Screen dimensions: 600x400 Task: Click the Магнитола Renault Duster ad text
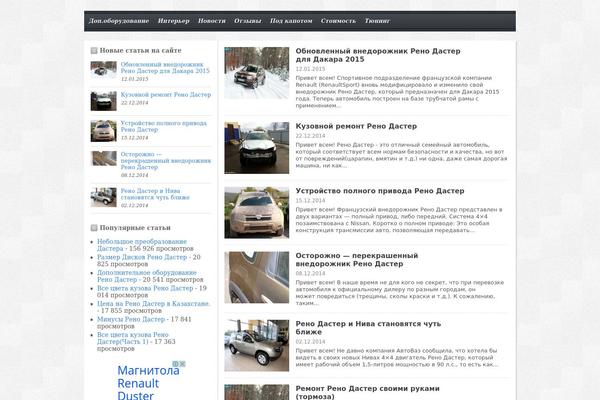[x=148, y=384]
